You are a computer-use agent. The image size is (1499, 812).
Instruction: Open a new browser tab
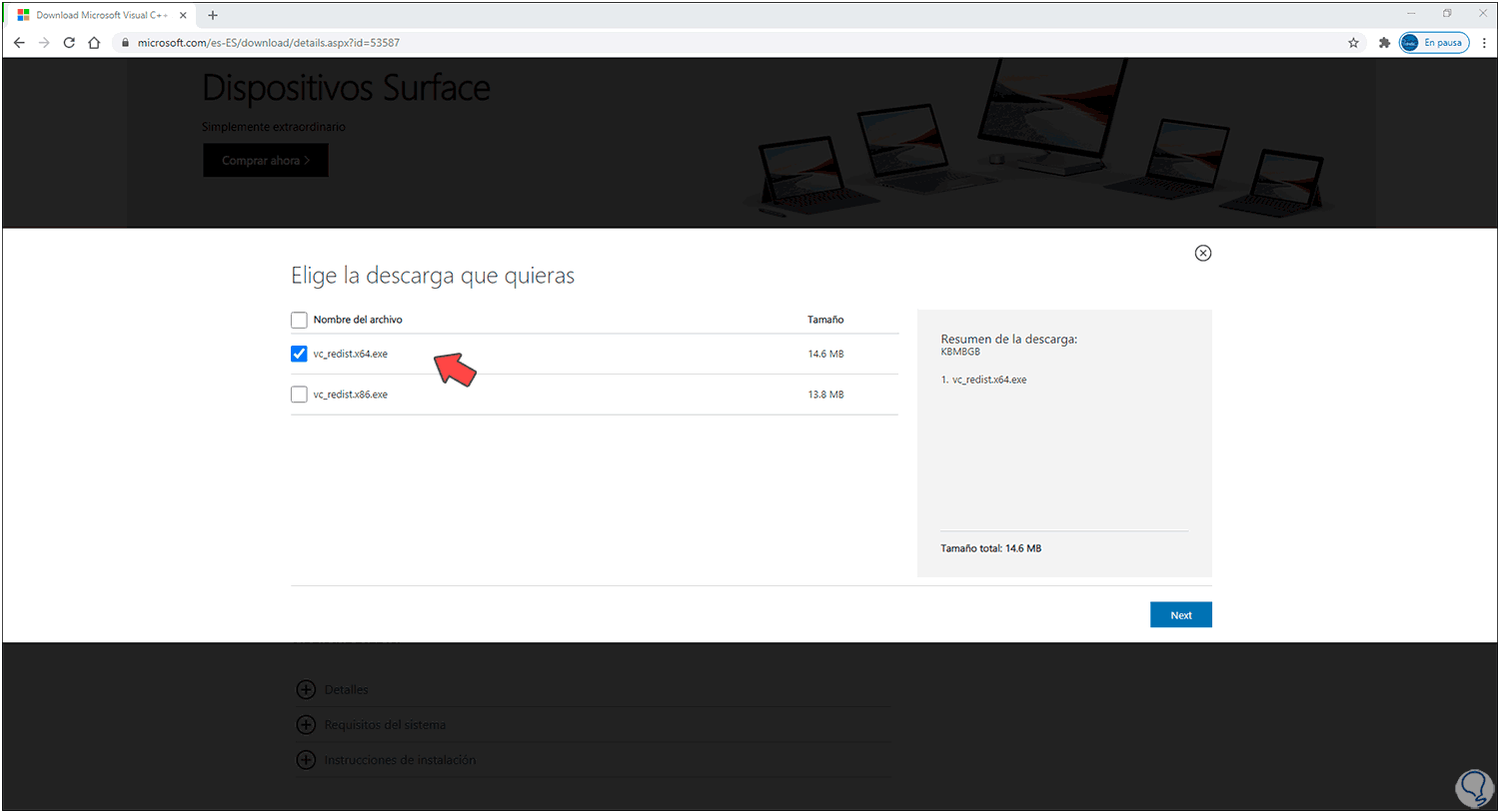click(x=213, y=15)
